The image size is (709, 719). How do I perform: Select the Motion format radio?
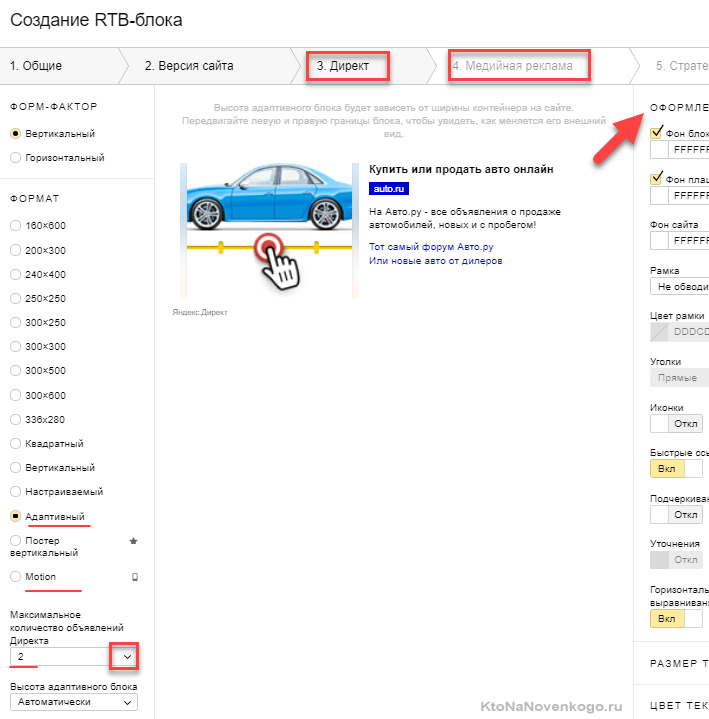point(16,577)
